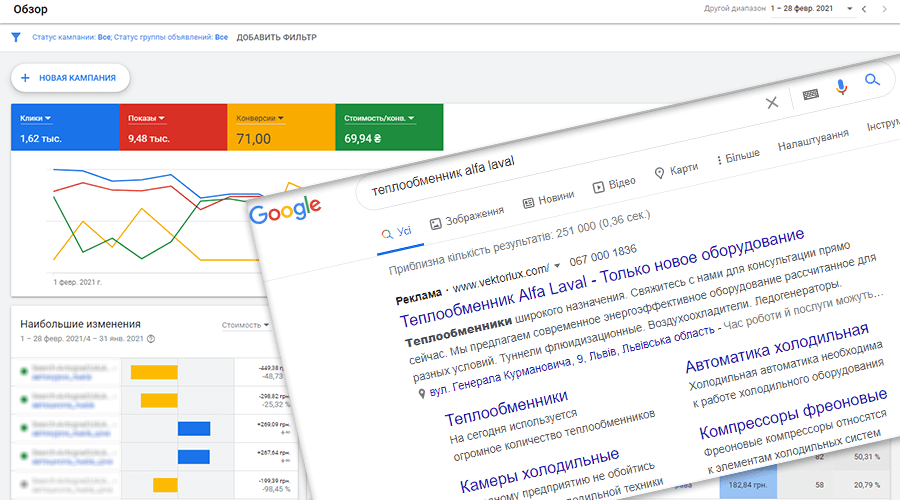Open the Клики metric dropdown
This screenshot has width=900, height=500.
coord(35,118)
